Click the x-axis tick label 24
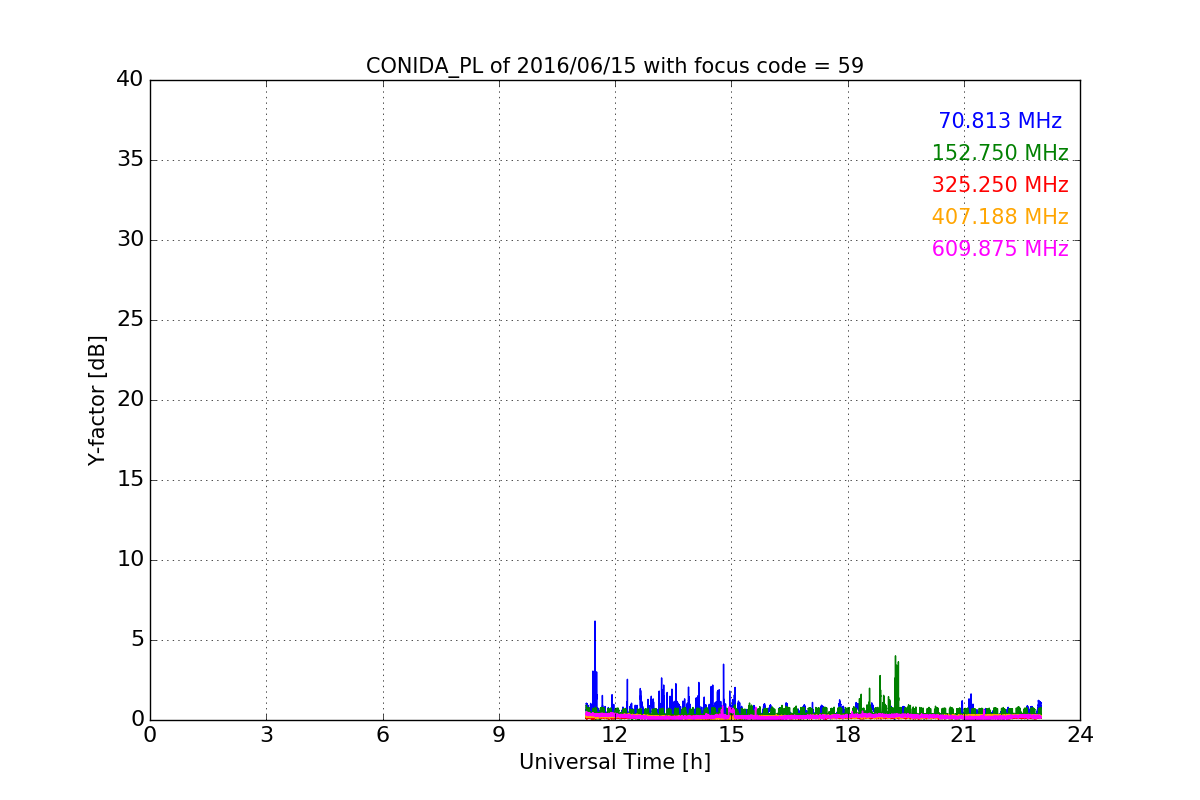 click(1080, 735)
